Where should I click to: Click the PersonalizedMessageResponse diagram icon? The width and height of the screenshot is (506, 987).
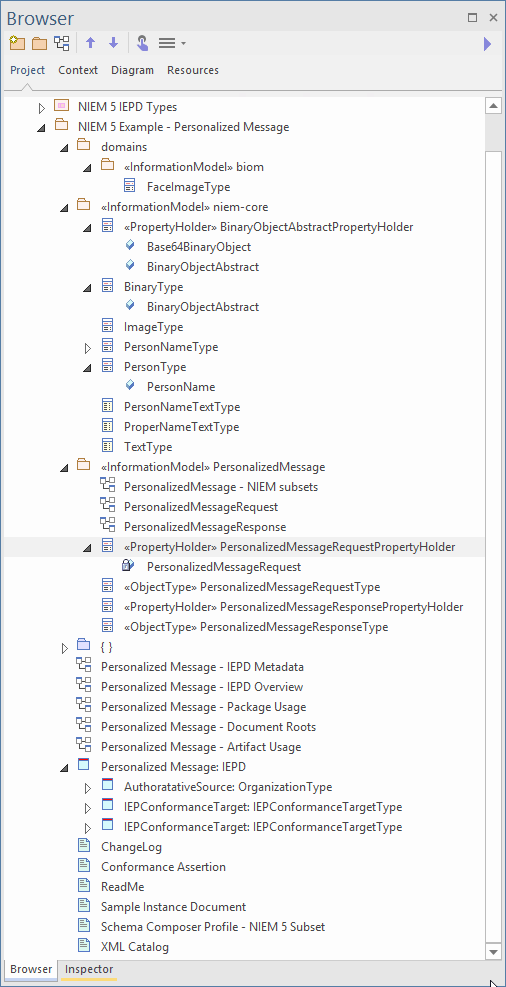pyautogui.click(x=108, y=526)
